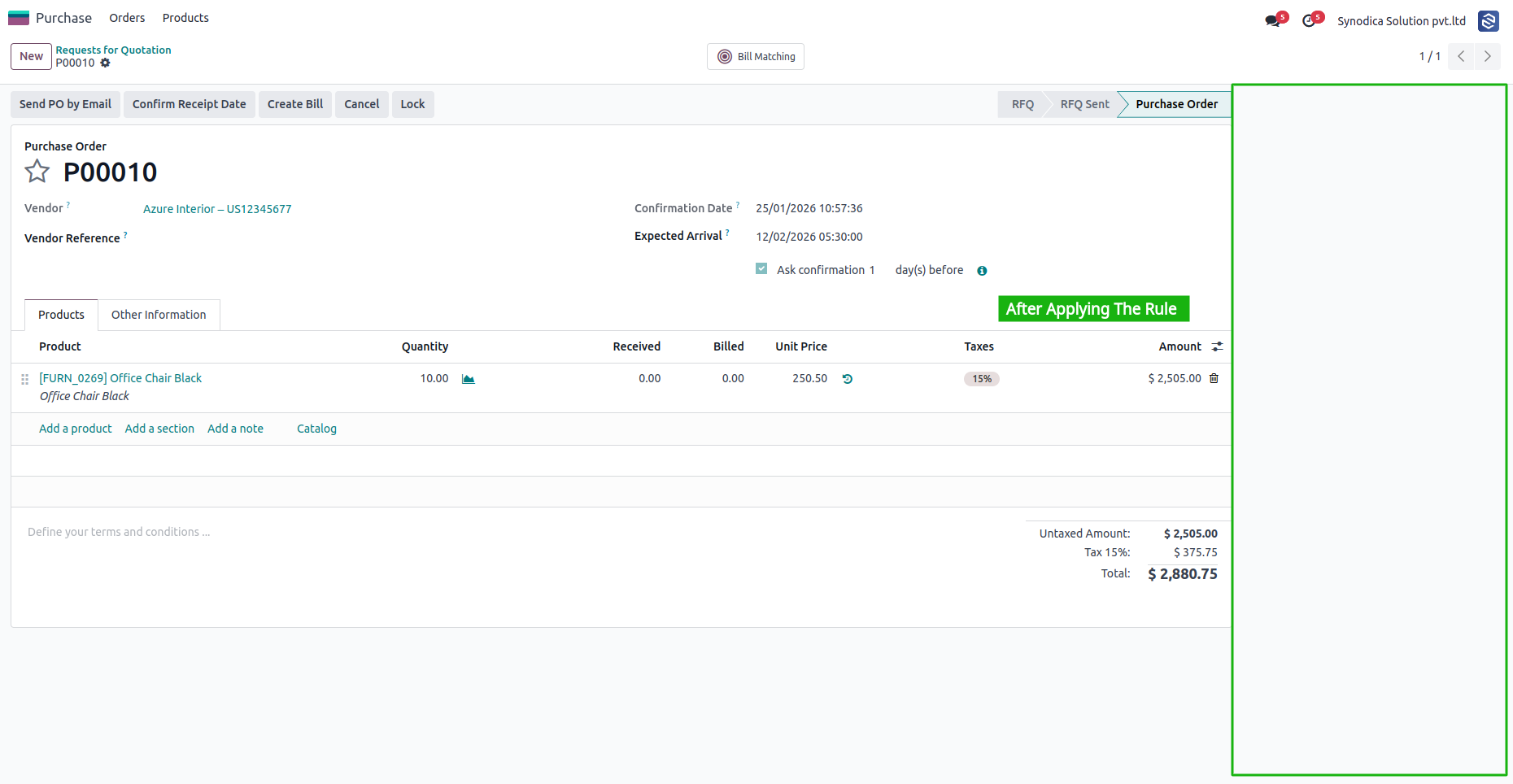1513x784 pixels.
Task: Open the gear settings next to P00010
Action: pyautogui.click(x=105, y=63)
